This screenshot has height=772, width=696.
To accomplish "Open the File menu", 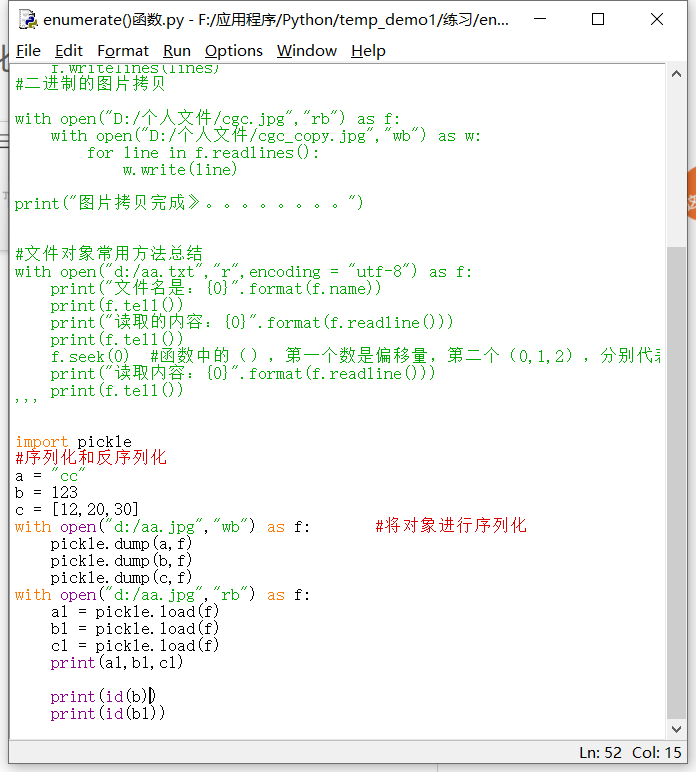I will [x=28, y=51].
